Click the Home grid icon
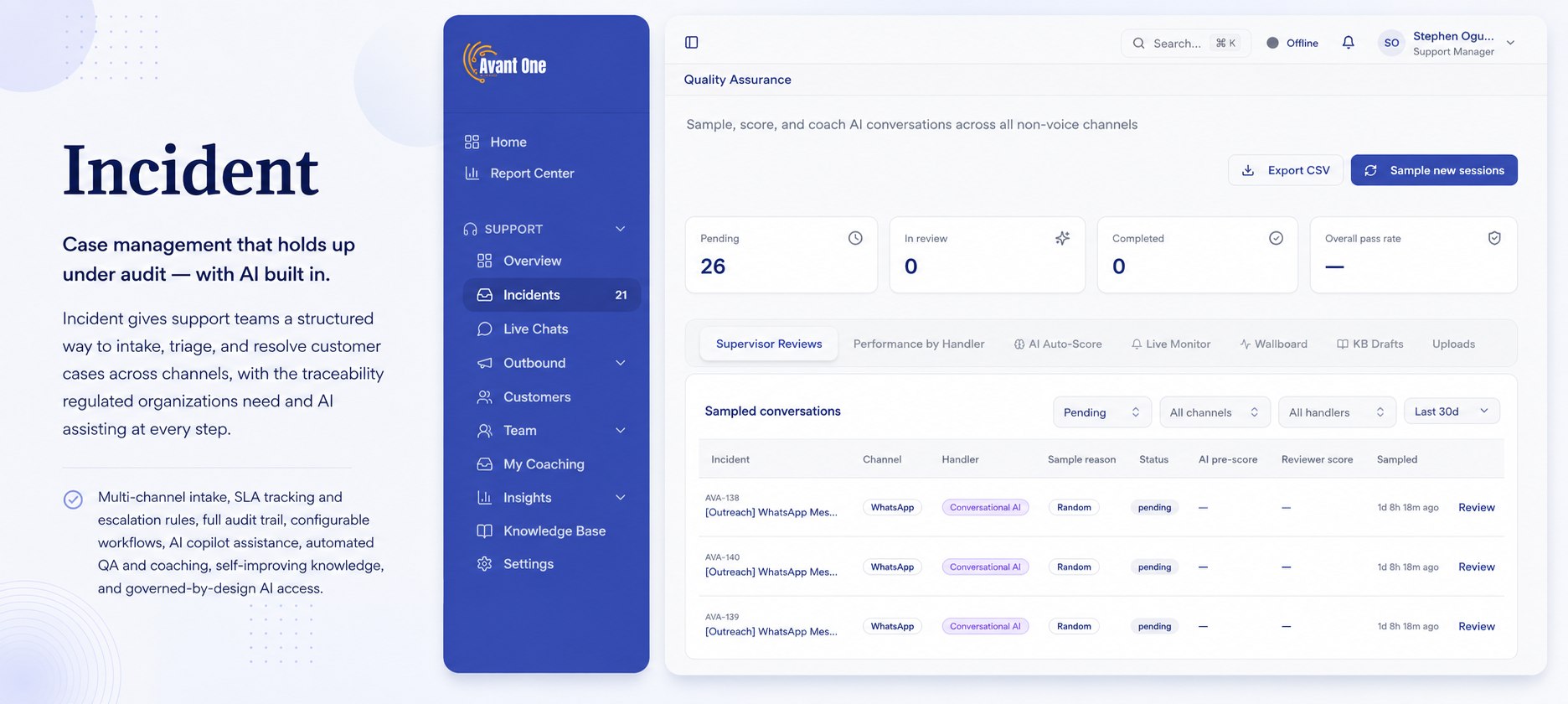This screenshot has width=1568, height=704. [x=472, y=142]
